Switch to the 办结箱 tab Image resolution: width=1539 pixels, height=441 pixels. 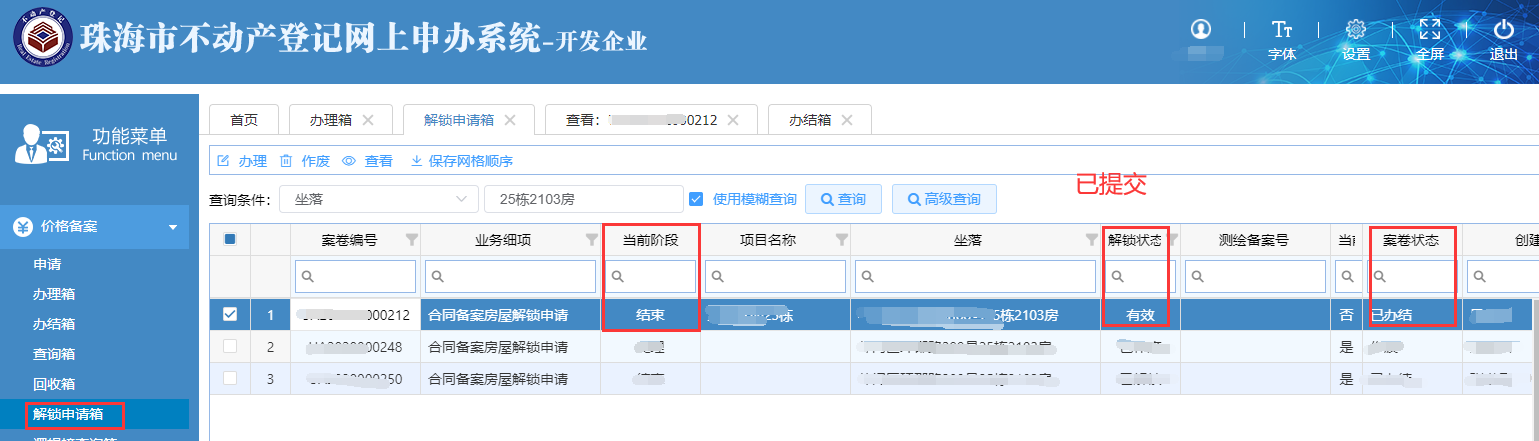(820, 120)
